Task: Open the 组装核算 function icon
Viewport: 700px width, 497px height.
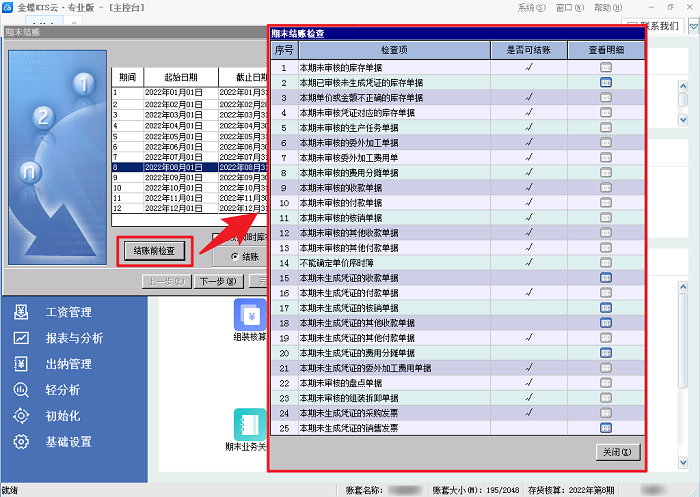Action: tap(249, 314)
